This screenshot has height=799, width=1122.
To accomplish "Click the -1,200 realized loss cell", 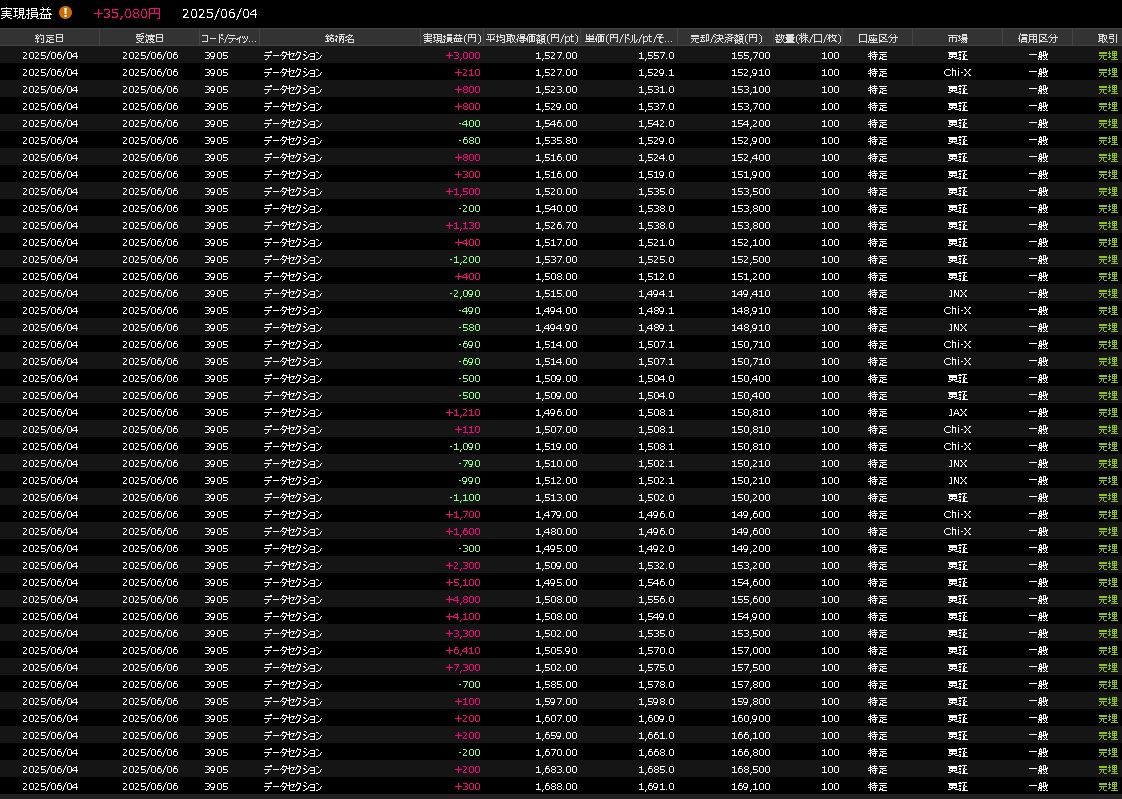I will click(x=465, y=260).
